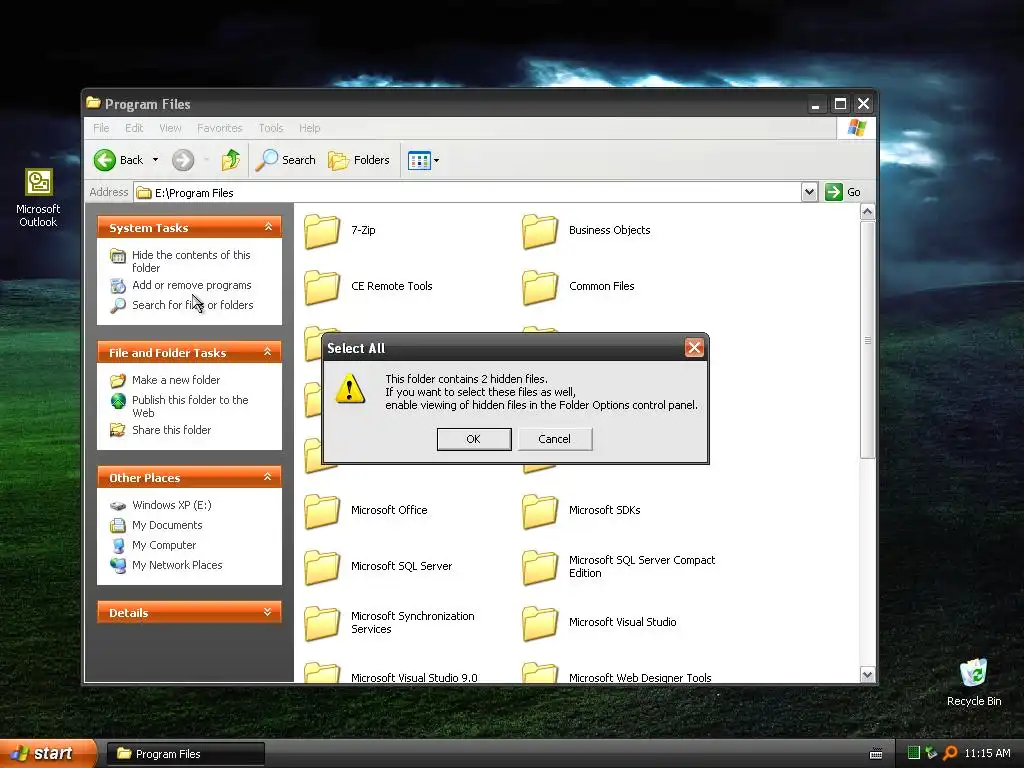Viewport: 1024px width, 768px height.
Task: Click the warning icon in the dialog
Action: point(350,389)
